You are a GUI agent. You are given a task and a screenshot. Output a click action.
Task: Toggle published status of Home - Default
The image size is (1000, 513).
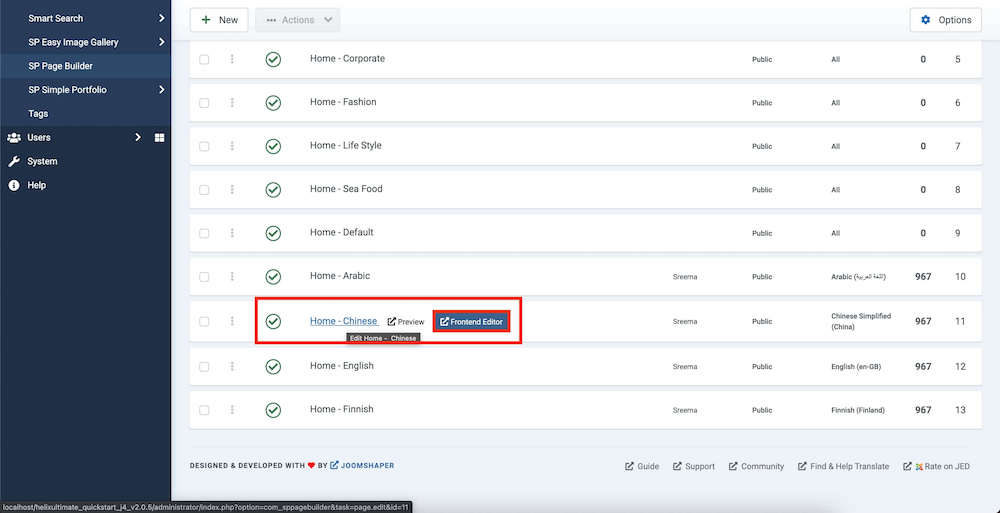click(x=273, y=233)
